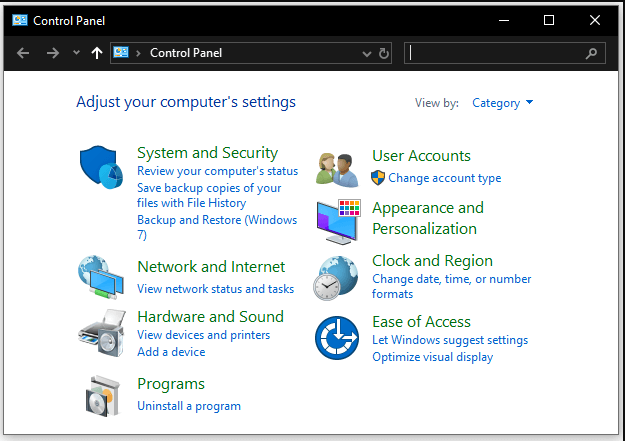Click the Network and Internet globe icon
625x441 pixels.
100,277
